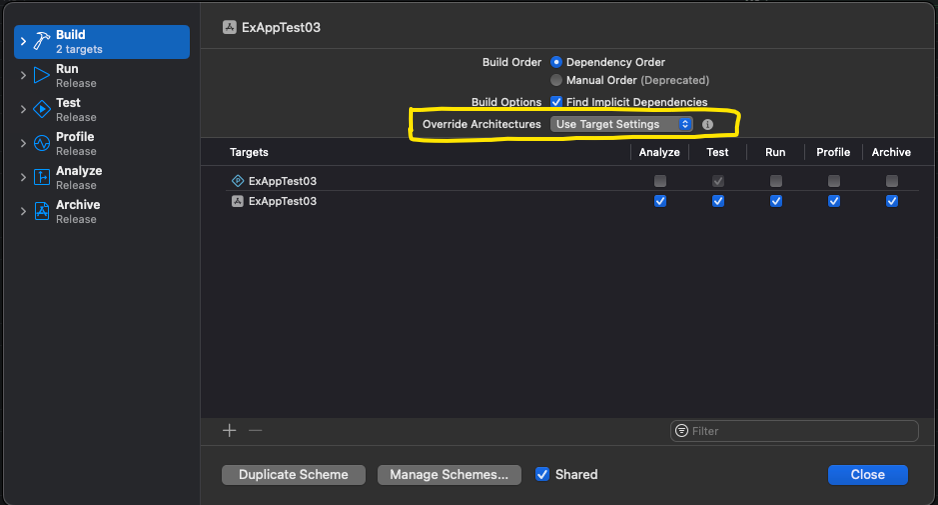Click the Test diamond icon in sidebar
Screen dimensions: 938x505
[x=41, y=110]
